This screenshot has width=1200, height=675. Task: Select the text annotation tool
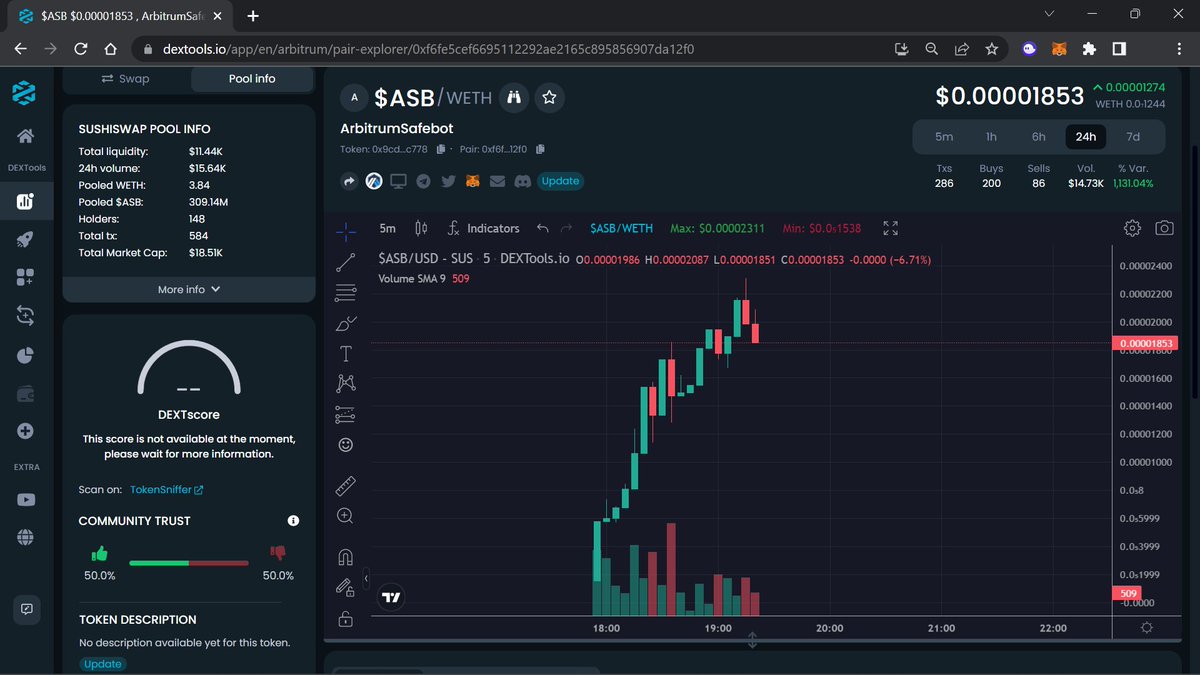pos(346,353)
